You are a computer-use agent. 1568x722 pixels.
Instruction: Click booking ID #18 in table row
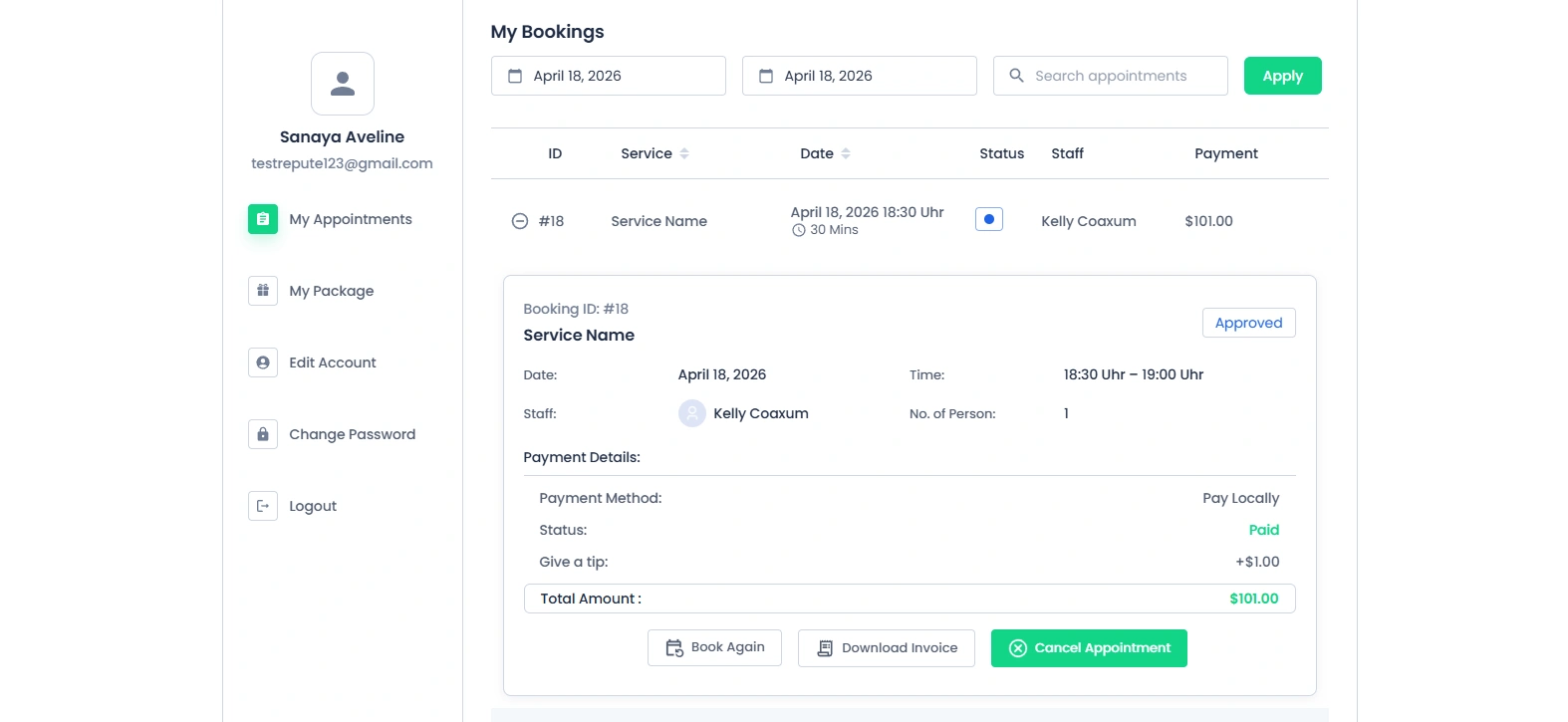(552, 221)
